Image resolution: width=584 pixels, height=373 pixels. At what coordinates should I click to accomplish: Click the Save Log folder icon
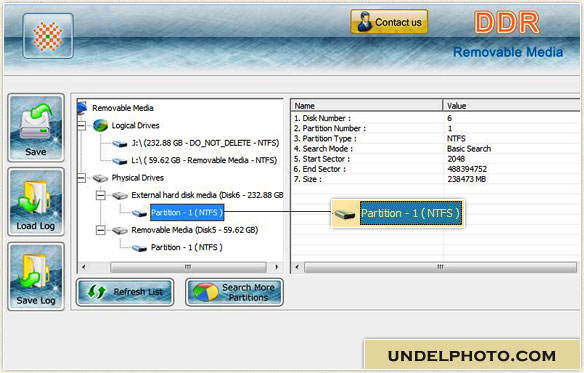click(x=35, y=272)
